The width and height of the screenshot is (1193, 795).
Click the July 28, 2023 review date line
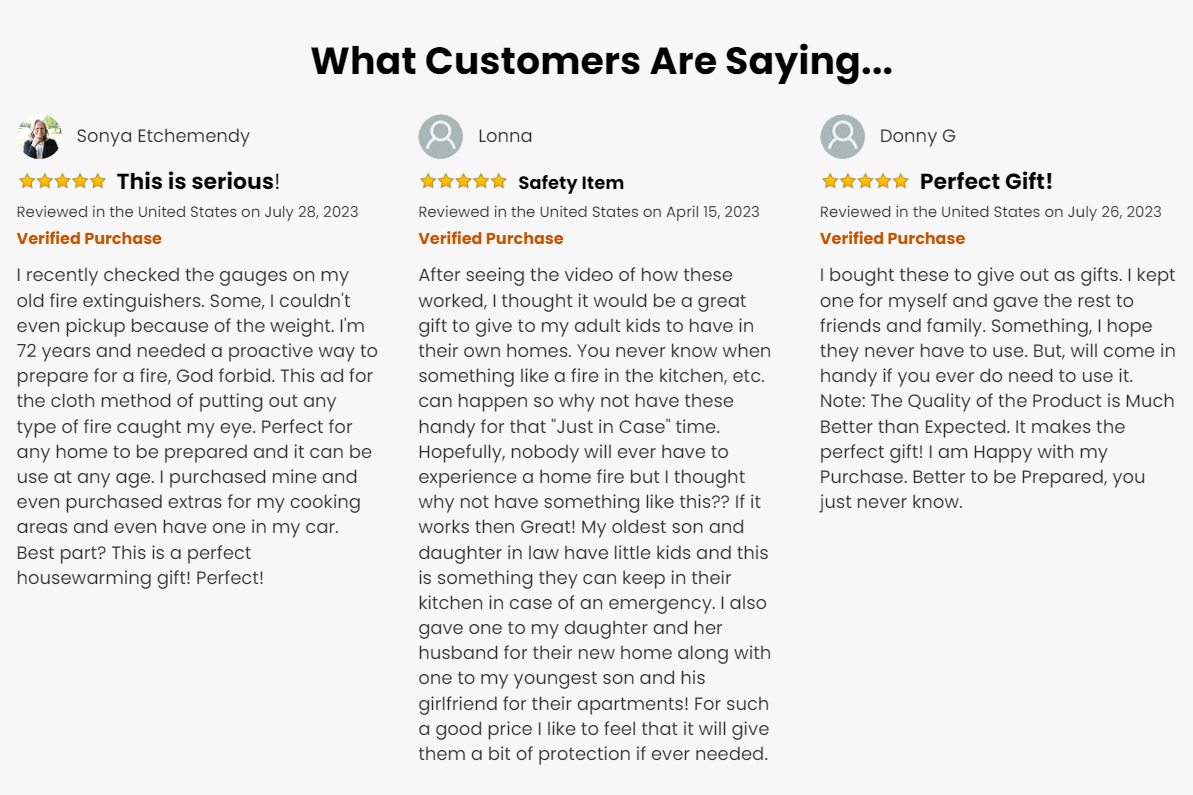tap(187, 212)
